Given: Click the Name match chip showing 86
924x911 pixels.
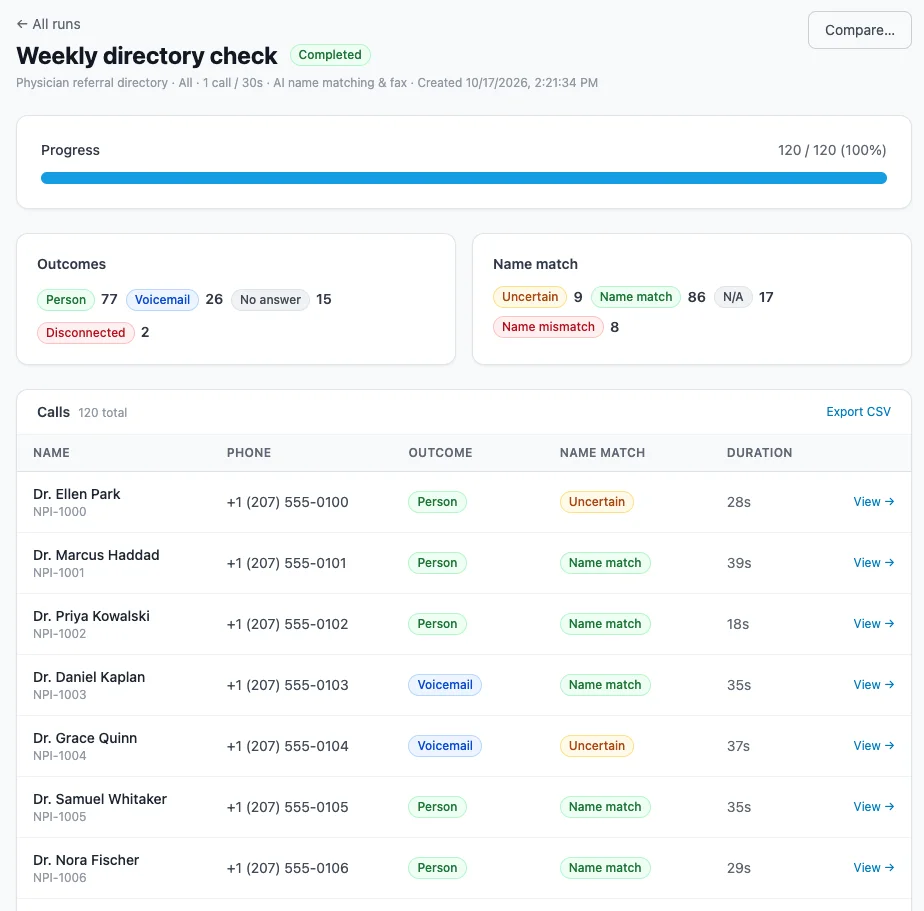Looking at the screenshot, I should [x=636, y=297].
